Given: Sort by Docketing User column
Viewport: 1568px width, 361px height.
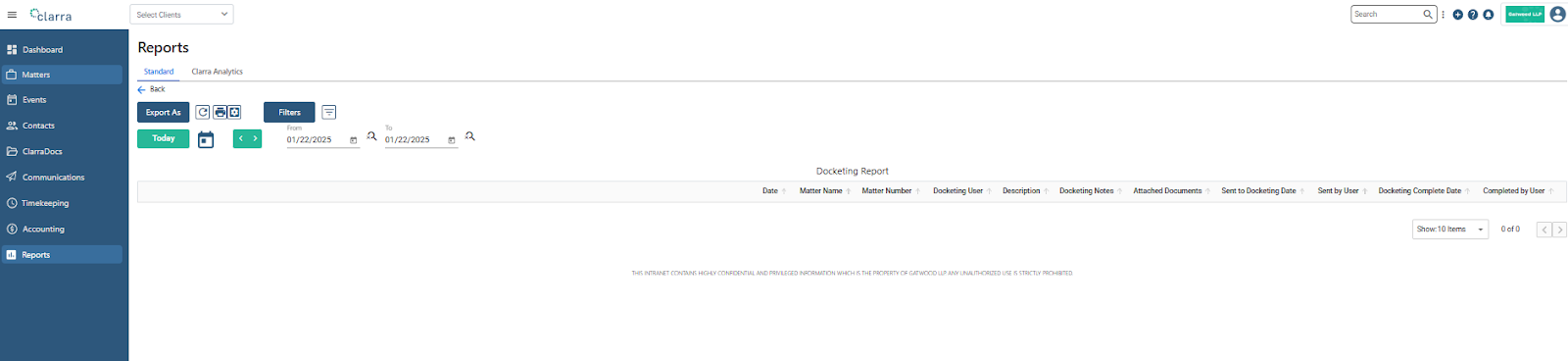Looking at the screenshot, I should (x=961, y=191).
